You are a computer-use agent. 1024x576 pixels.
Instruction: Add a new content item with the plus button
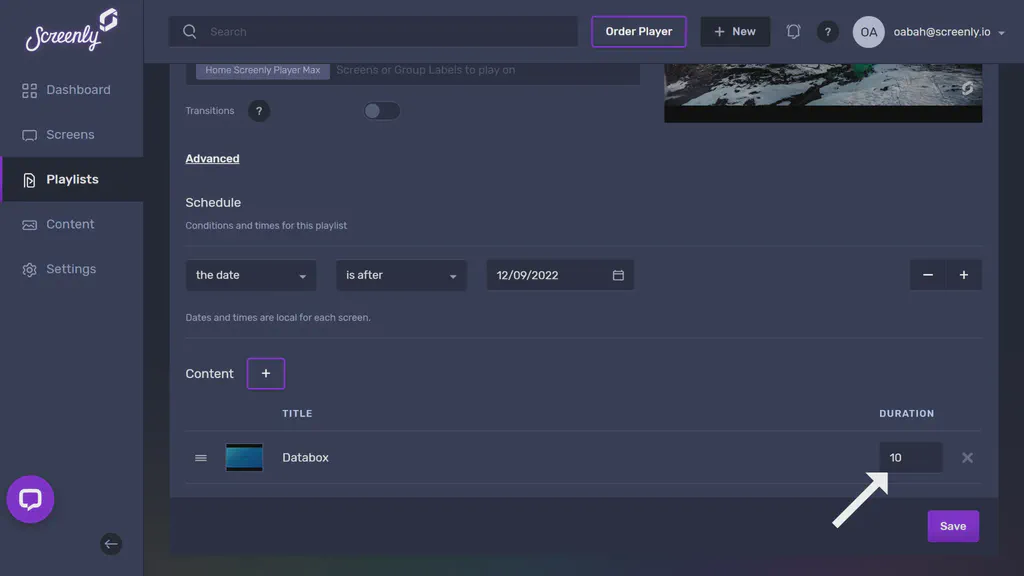tap(265, 372)
